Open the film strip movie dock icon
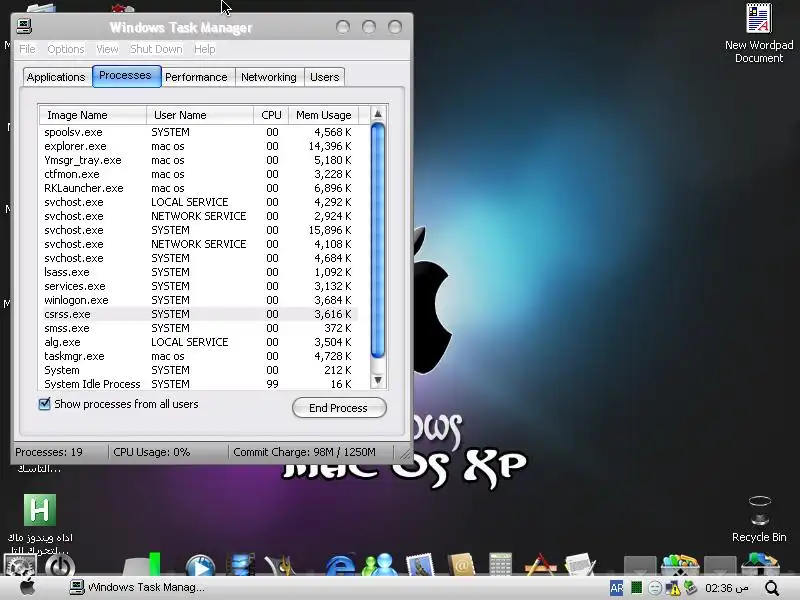The image size is (800, 600). [240, 565]
